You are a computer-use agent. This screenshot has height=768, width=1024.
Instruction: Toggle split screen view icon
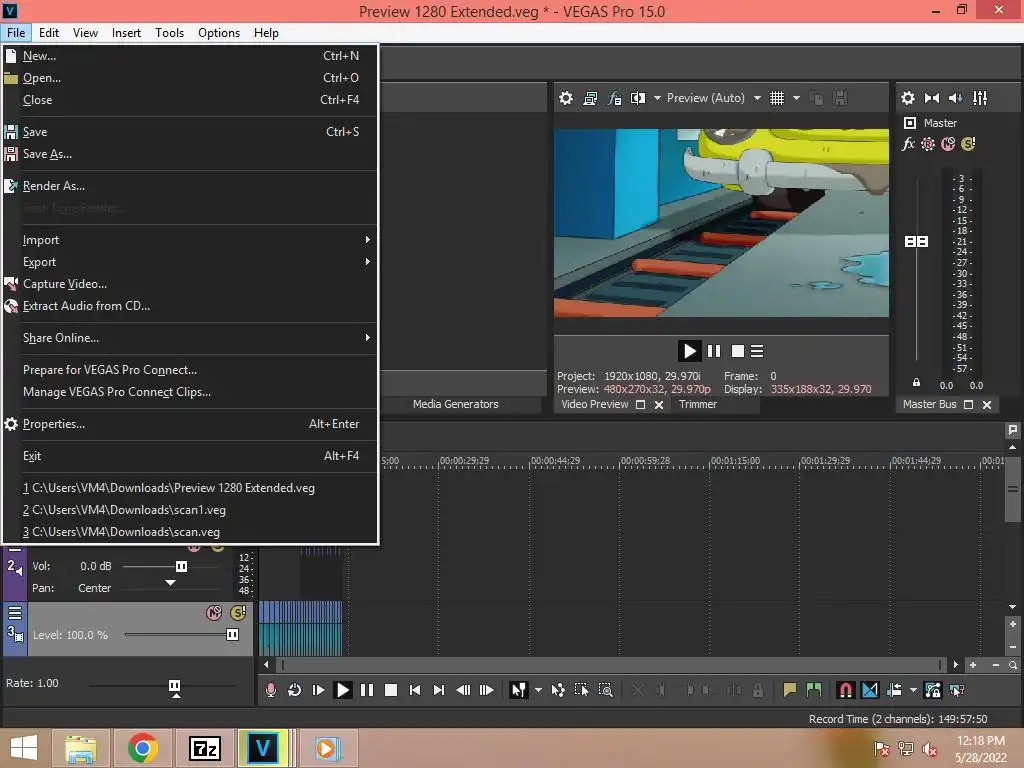(638, 98)
